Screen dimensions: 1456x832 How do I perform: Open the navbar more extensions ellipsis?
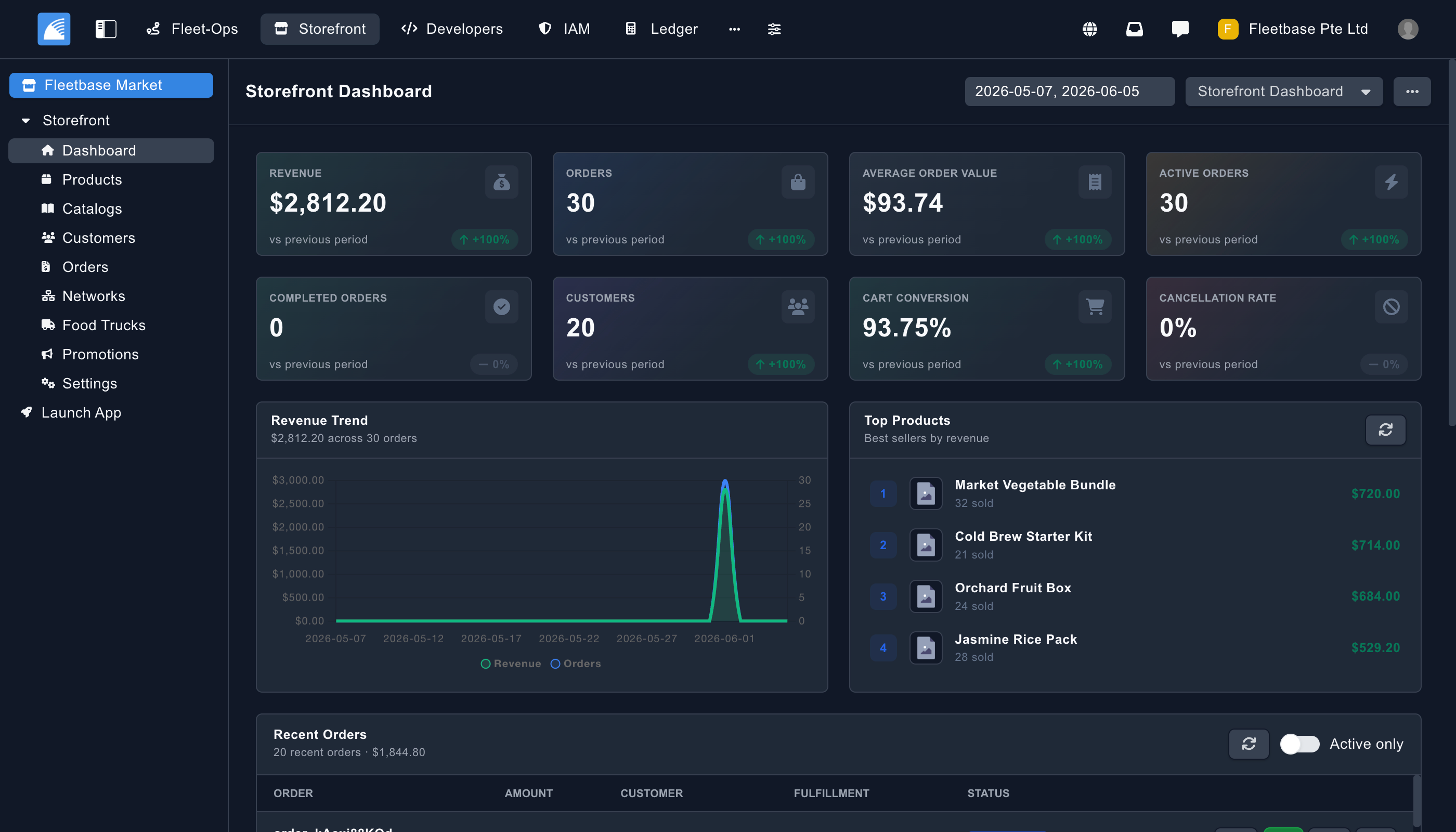coord(734,29)
